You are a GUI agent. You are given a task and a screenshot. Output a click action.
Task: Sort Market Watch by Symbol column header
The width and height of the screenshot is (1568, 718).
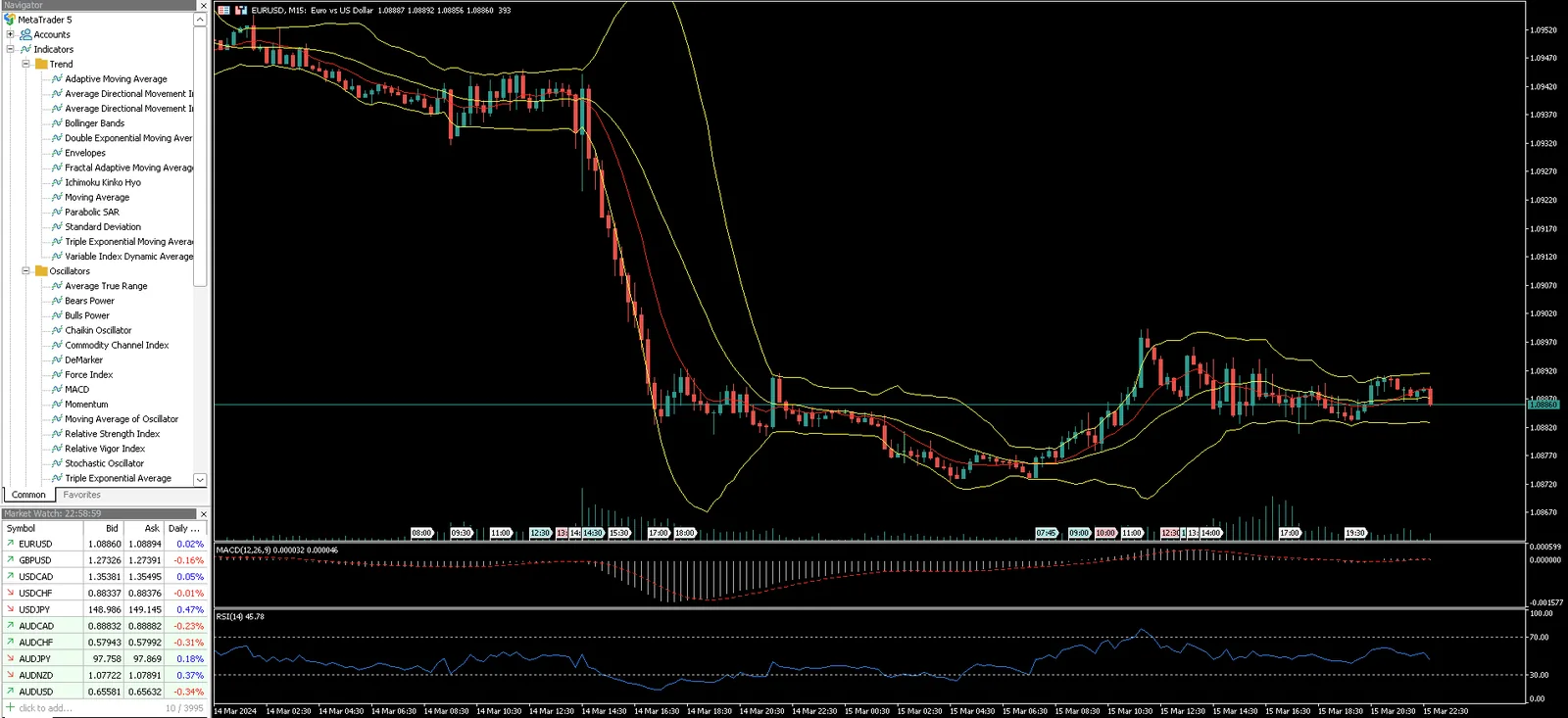point(42,528)
